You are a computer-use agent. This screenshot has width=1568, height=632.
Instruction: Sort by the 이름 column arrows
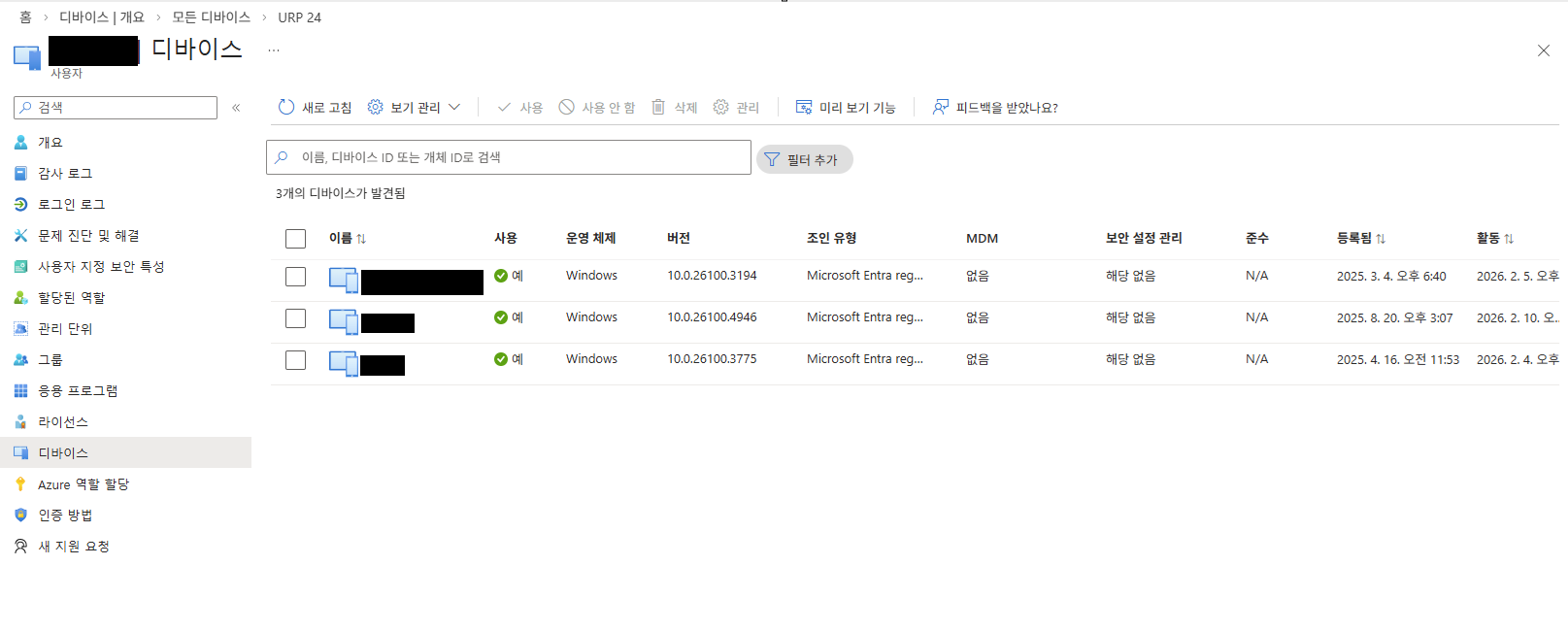click(361, 239)
